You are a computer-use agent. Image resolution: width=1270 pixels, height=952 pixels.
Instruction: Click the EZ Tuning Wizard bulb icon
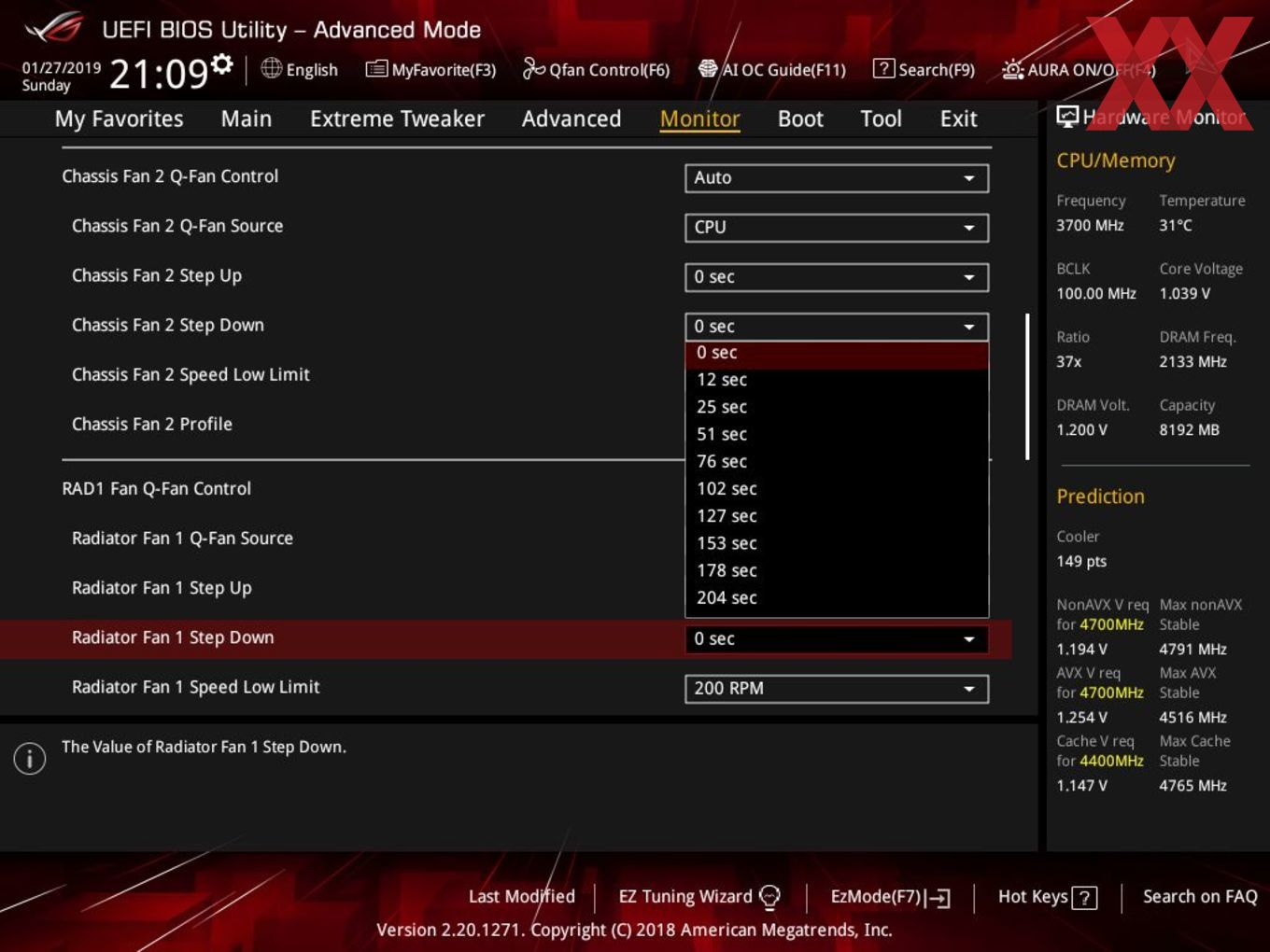769,897
